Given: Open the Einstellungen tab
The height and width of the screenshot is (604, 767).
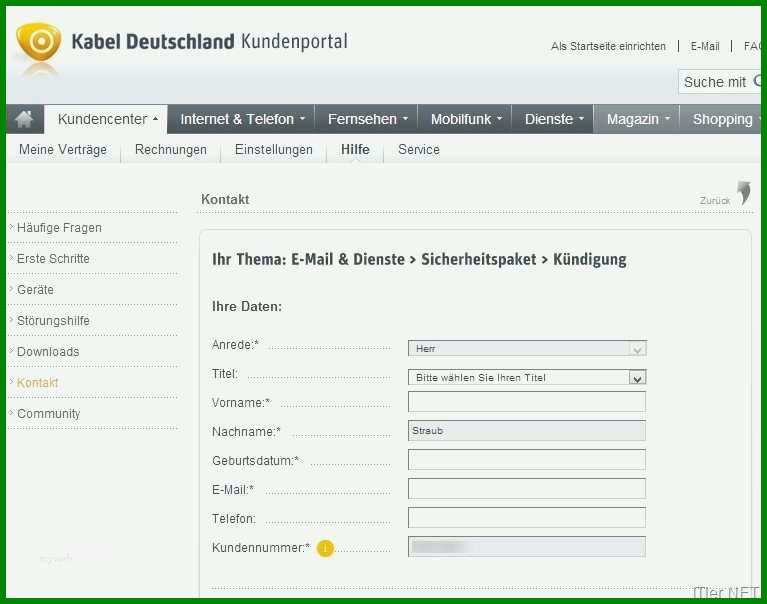Looking at the screenshot, I should (273, 150).
